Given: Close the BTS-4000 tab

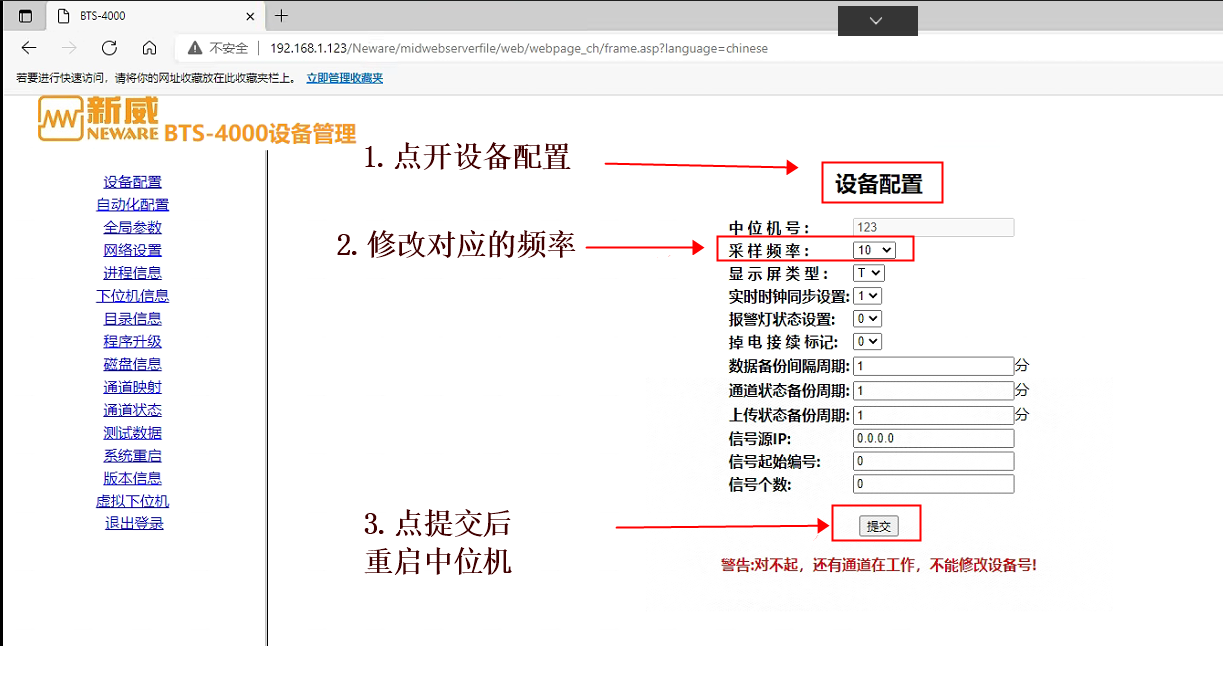Looking at the screenshot, I should [x=249, y=16].
